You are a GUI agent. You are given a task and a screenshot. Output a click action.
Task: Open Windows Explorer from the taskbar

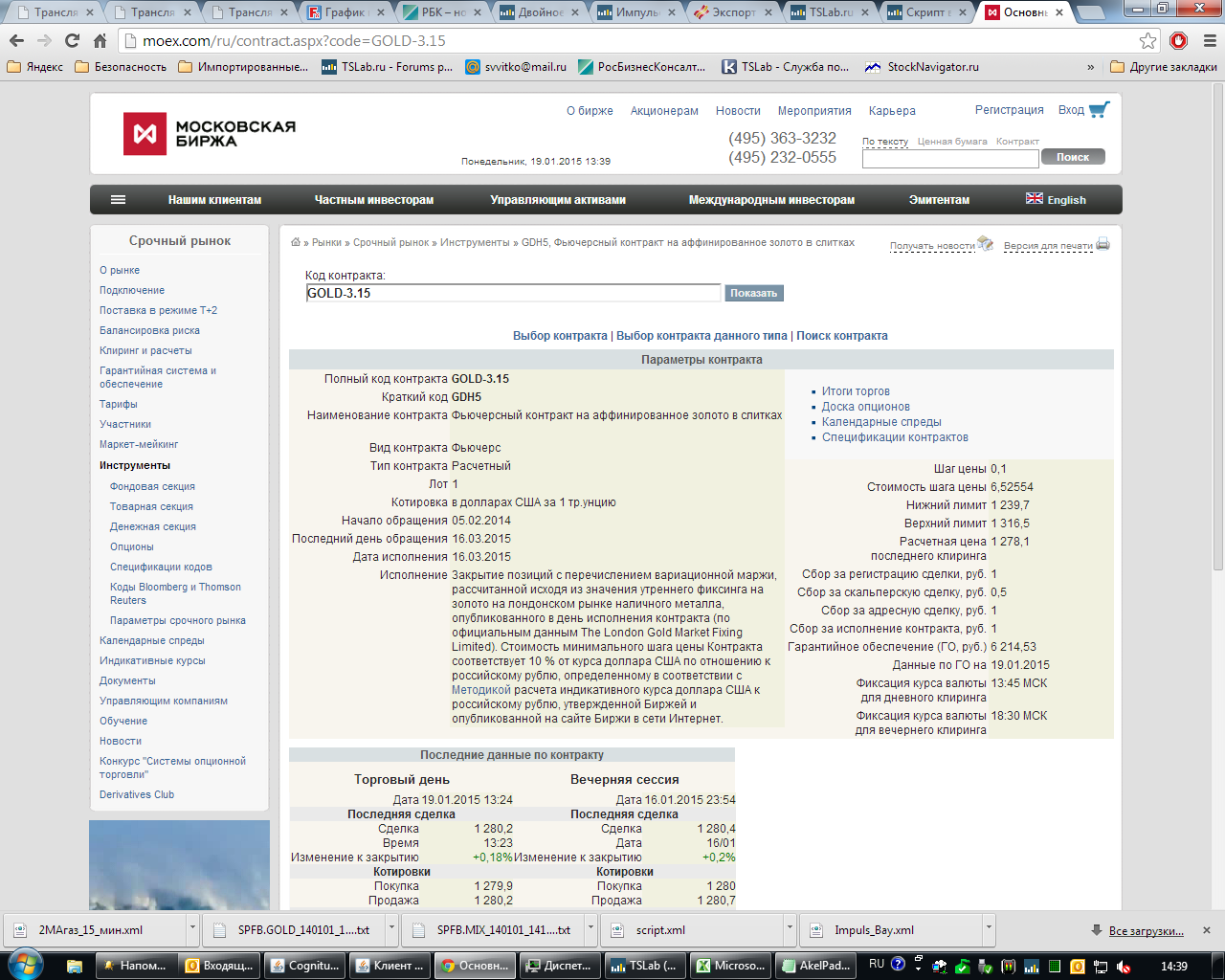pyautogui.click(x=75, y=966)
